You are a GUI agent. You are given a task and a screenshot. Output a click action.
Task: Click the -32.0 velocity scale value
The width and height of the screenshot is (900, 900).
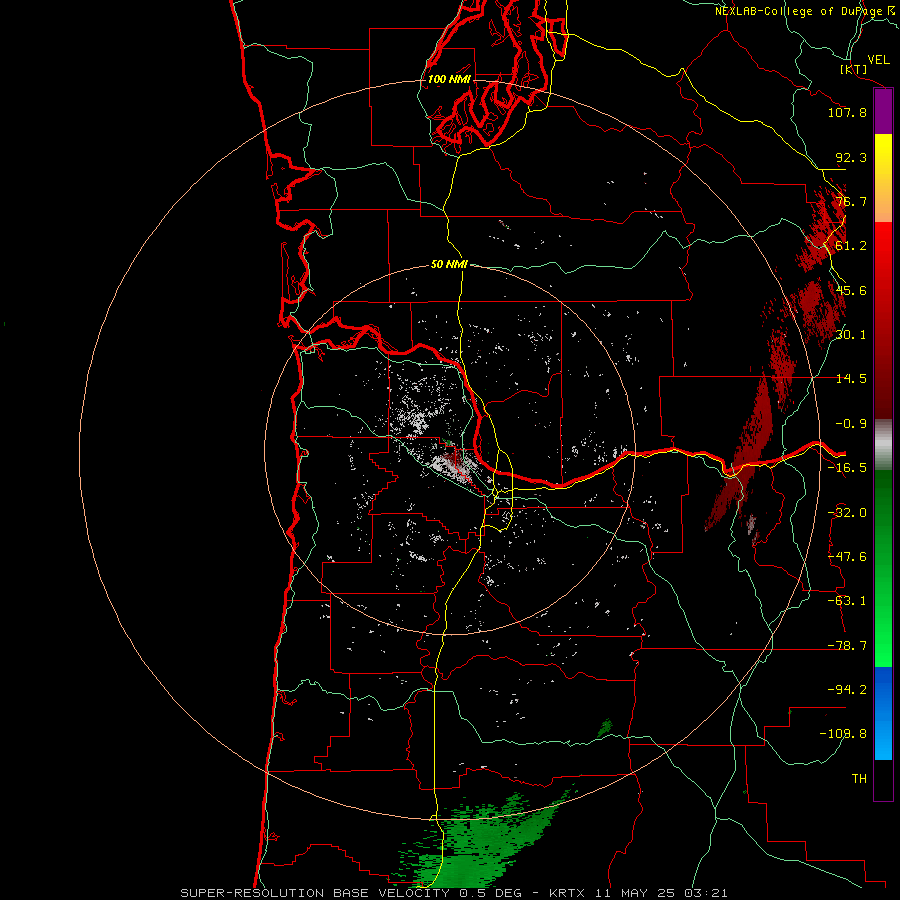pyautogui.click(x=847, y=513)
